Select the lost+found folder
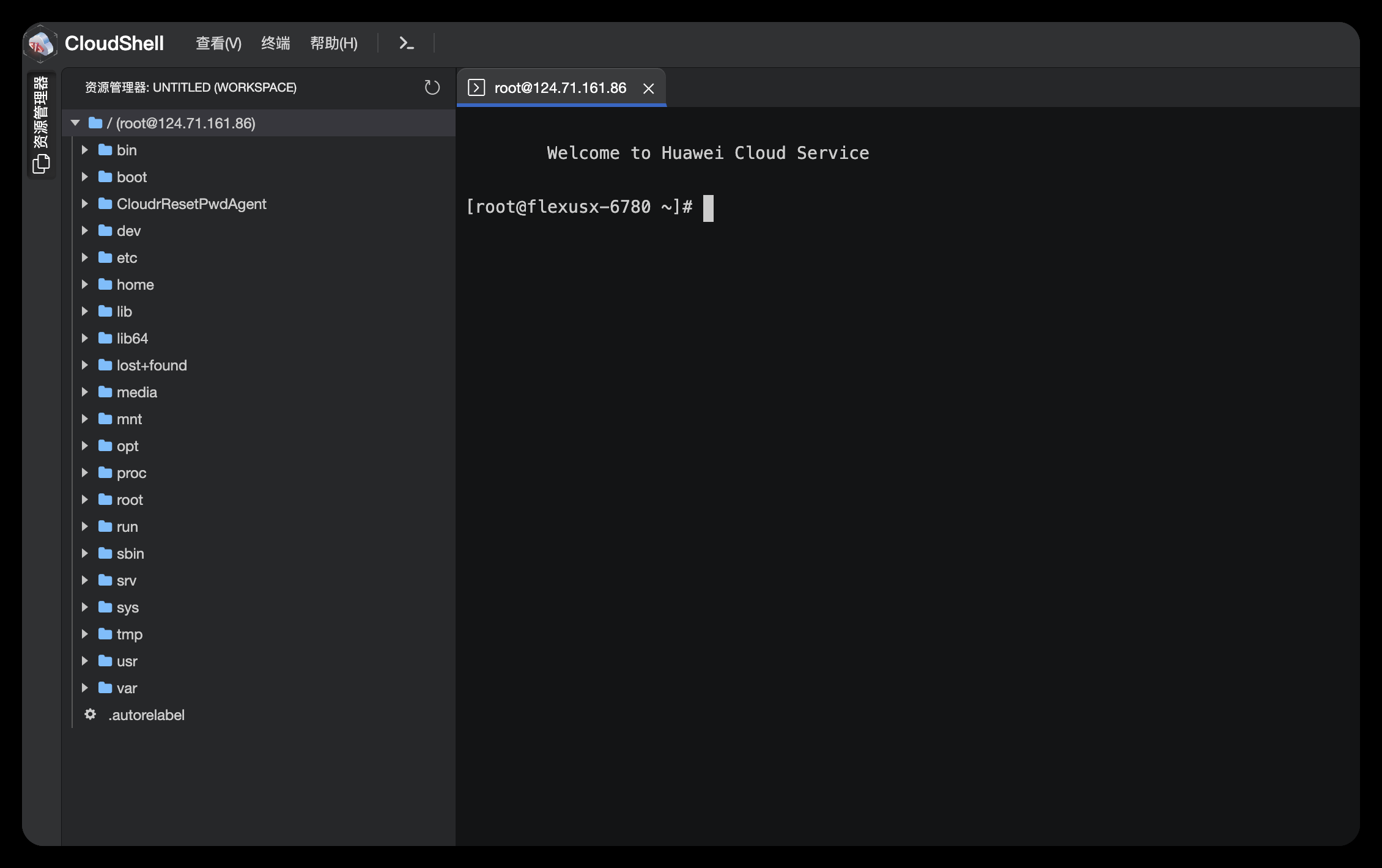Screen dimensions: 1382x868 pyautogui.click(x=152, y=365)
